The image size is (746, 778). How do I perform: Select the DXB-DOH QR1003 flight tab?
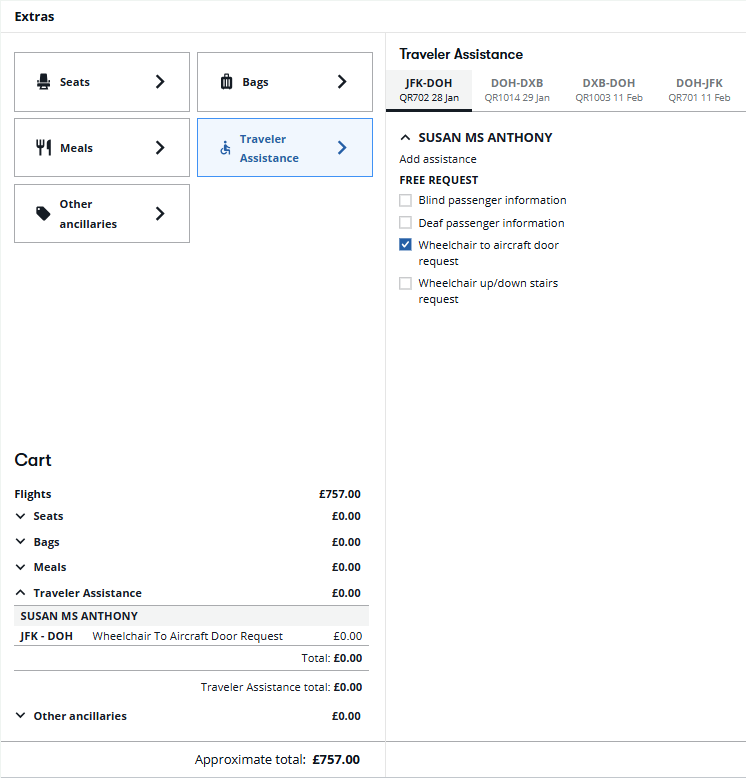(608, 90)
